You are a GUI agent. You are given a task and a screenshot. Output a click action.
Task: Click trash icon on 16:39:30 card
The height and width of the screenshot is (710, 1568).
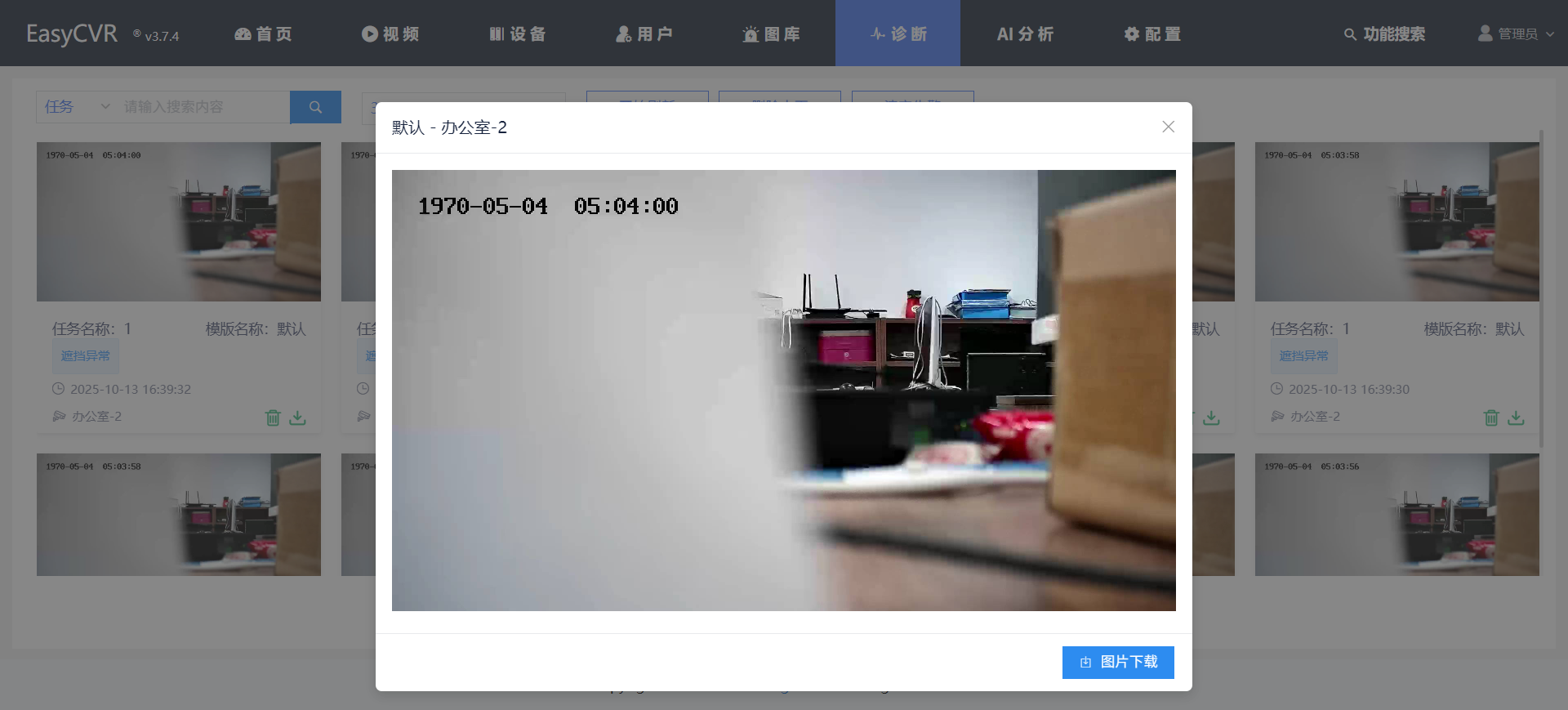(x=1491, y=418)
